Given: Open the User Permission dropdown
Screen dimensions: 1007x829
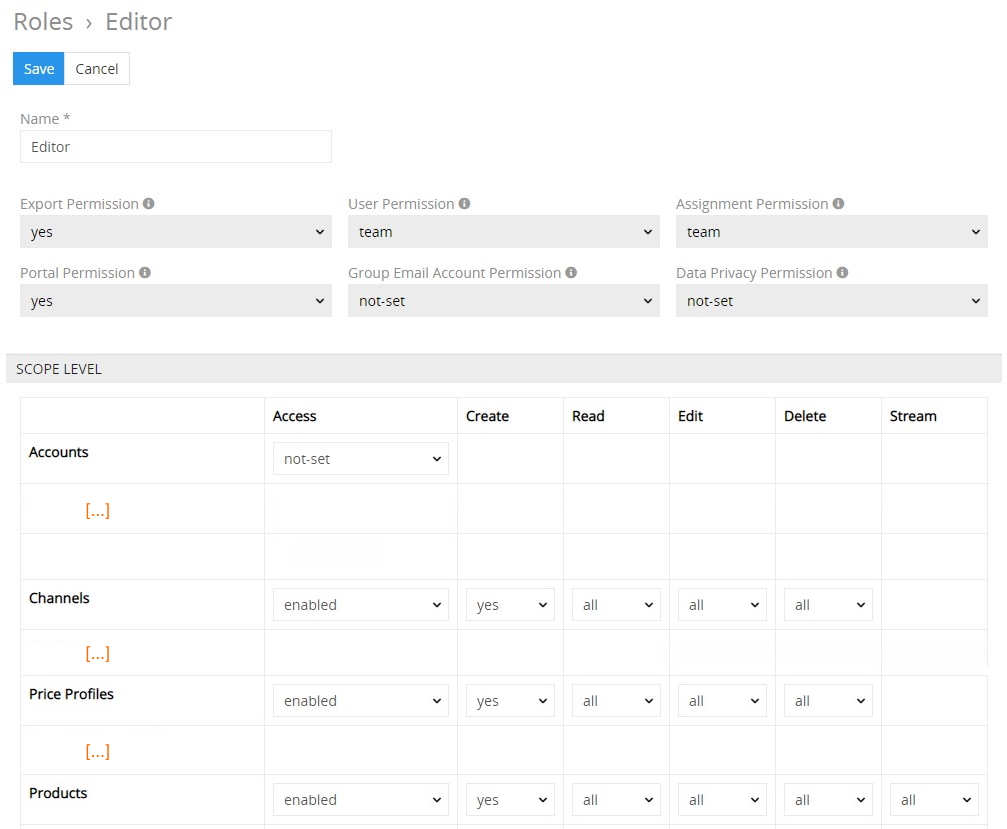Looking at the screenshot, I should (503, 232).
